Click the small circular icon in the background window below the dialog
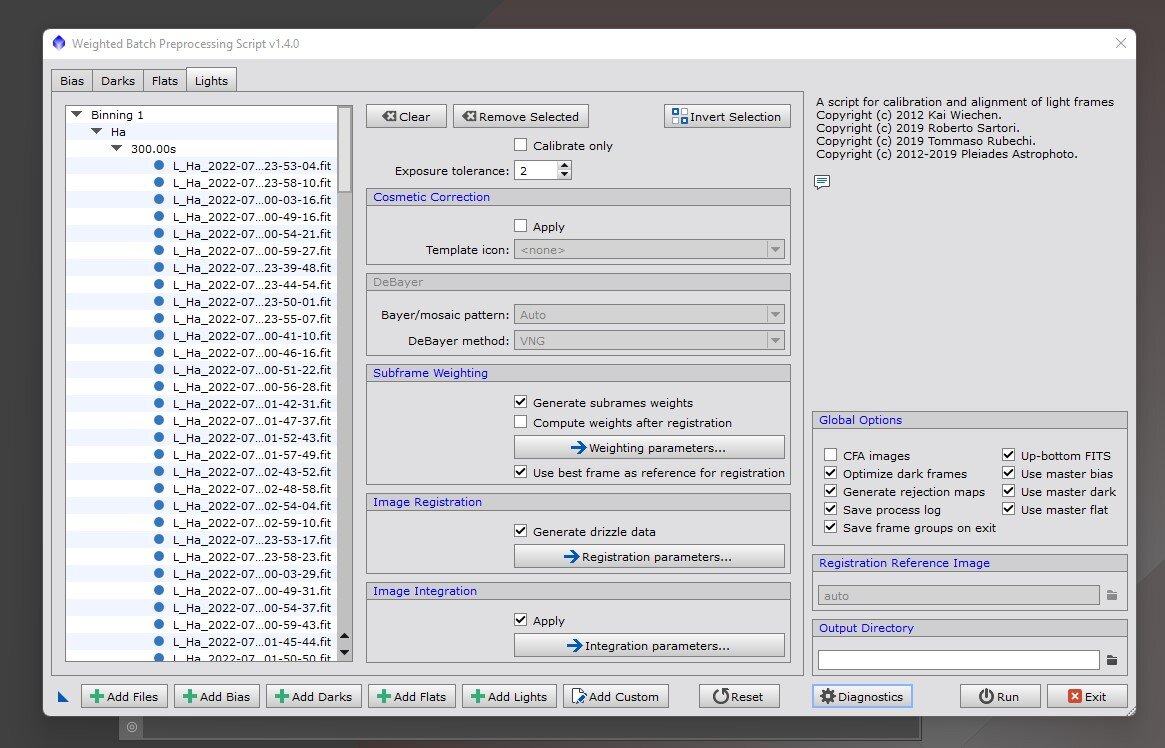 click(x=132, y=727)
